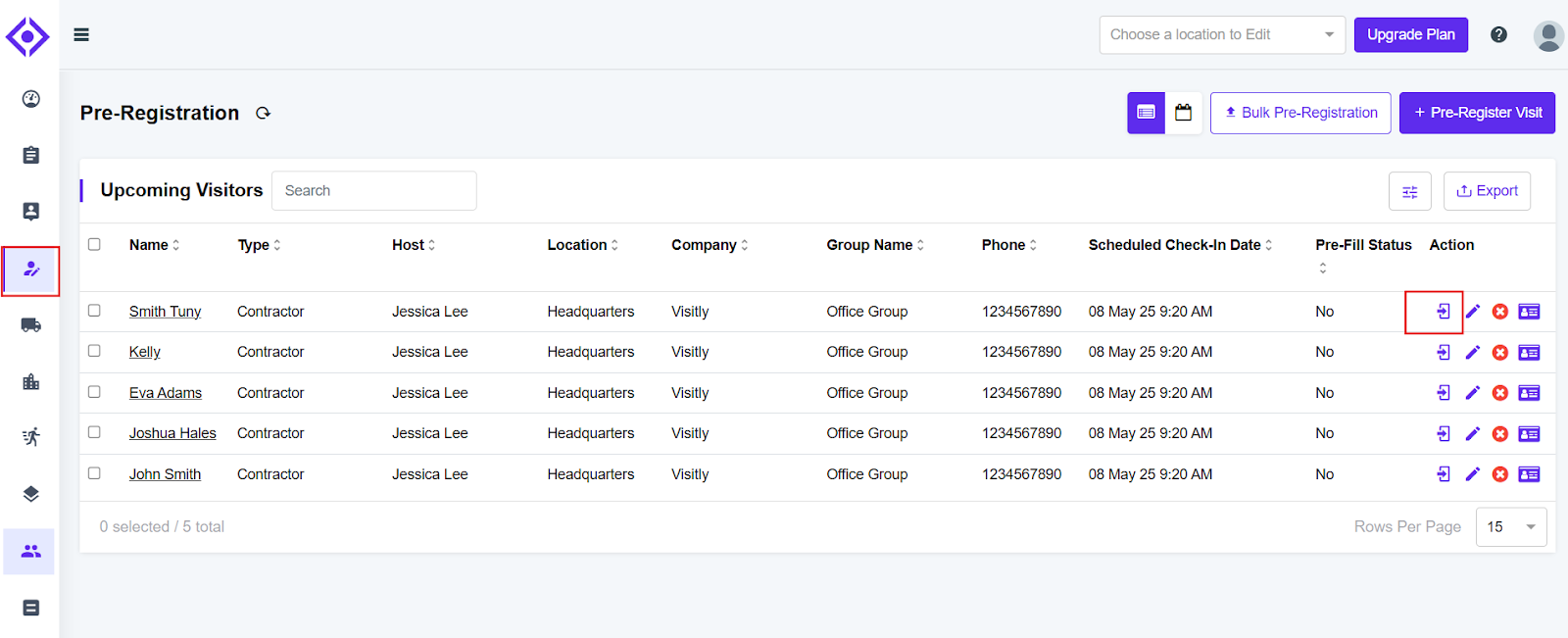Image resolution: width=1568 pixels, height=638 pixels.
Task: Open the buildings sidebar icon
Action: [x=31, y=381]
